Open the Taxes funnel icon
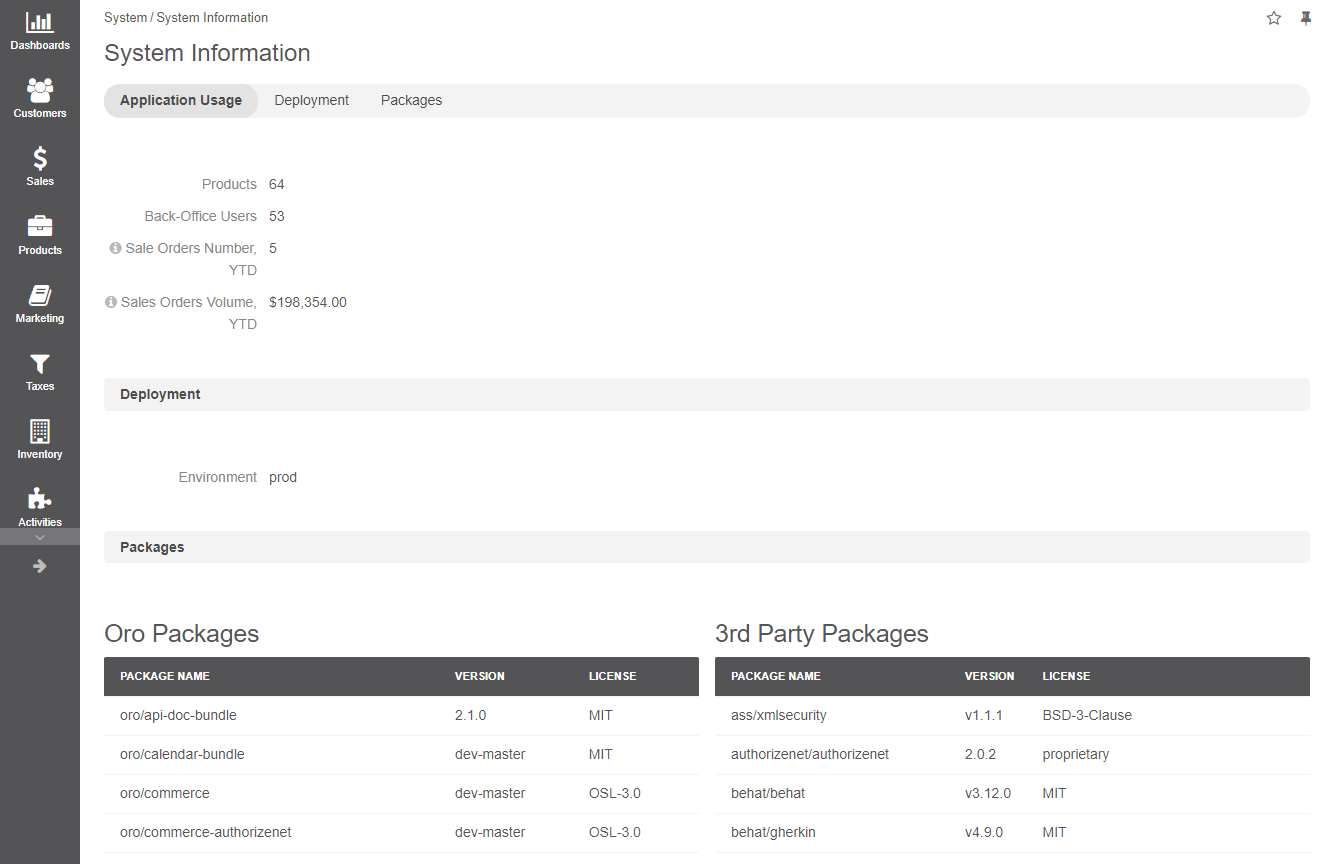The image size is (1324, 864). (40, 363)
